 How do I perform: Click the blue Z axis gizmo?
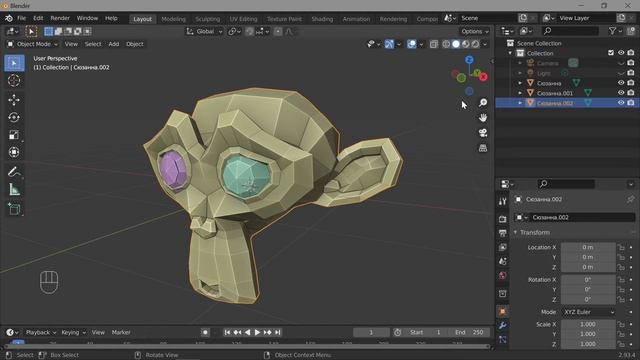469,60
